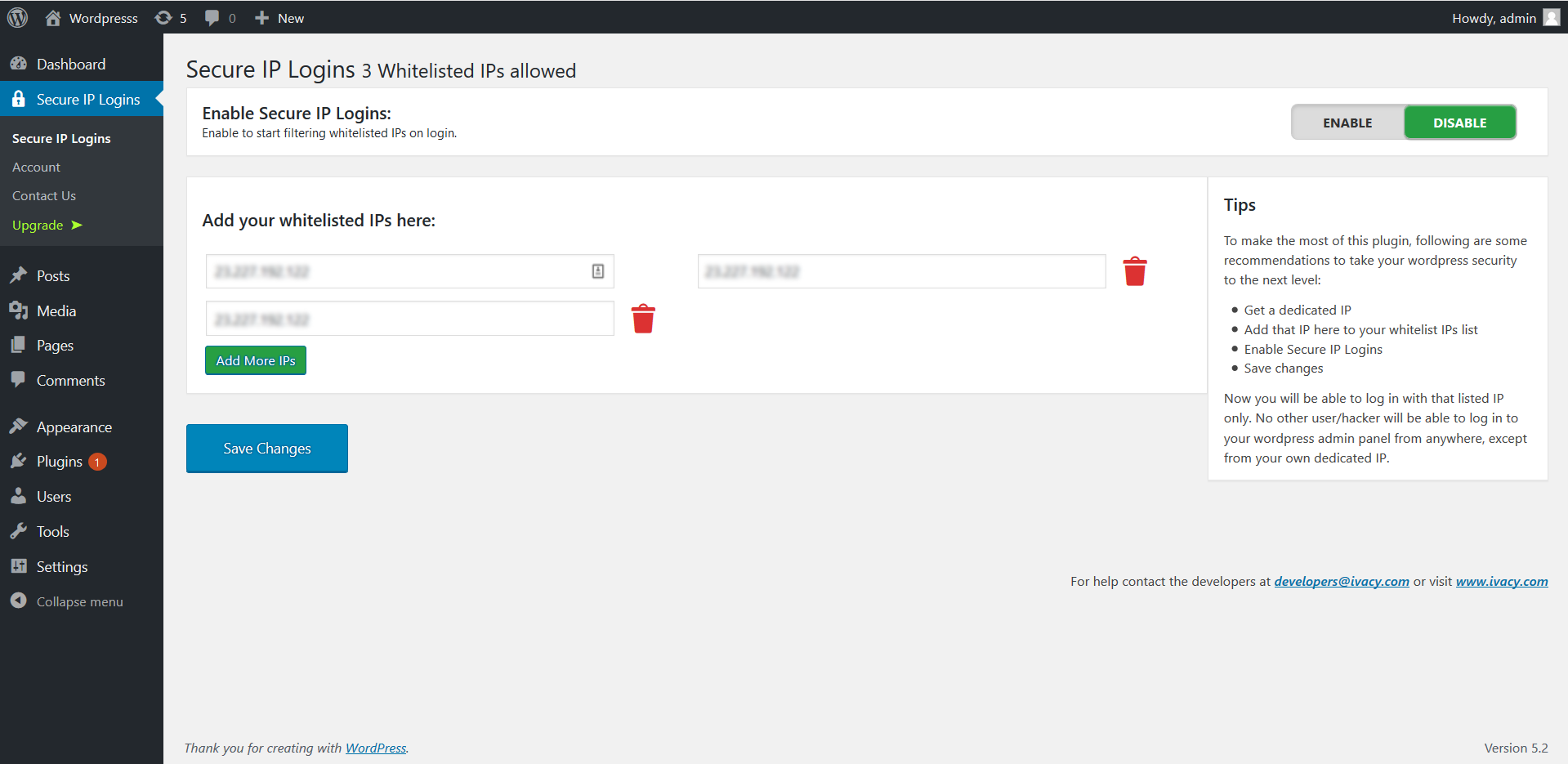
Task: Select the Users person icon
Action: 19,496
